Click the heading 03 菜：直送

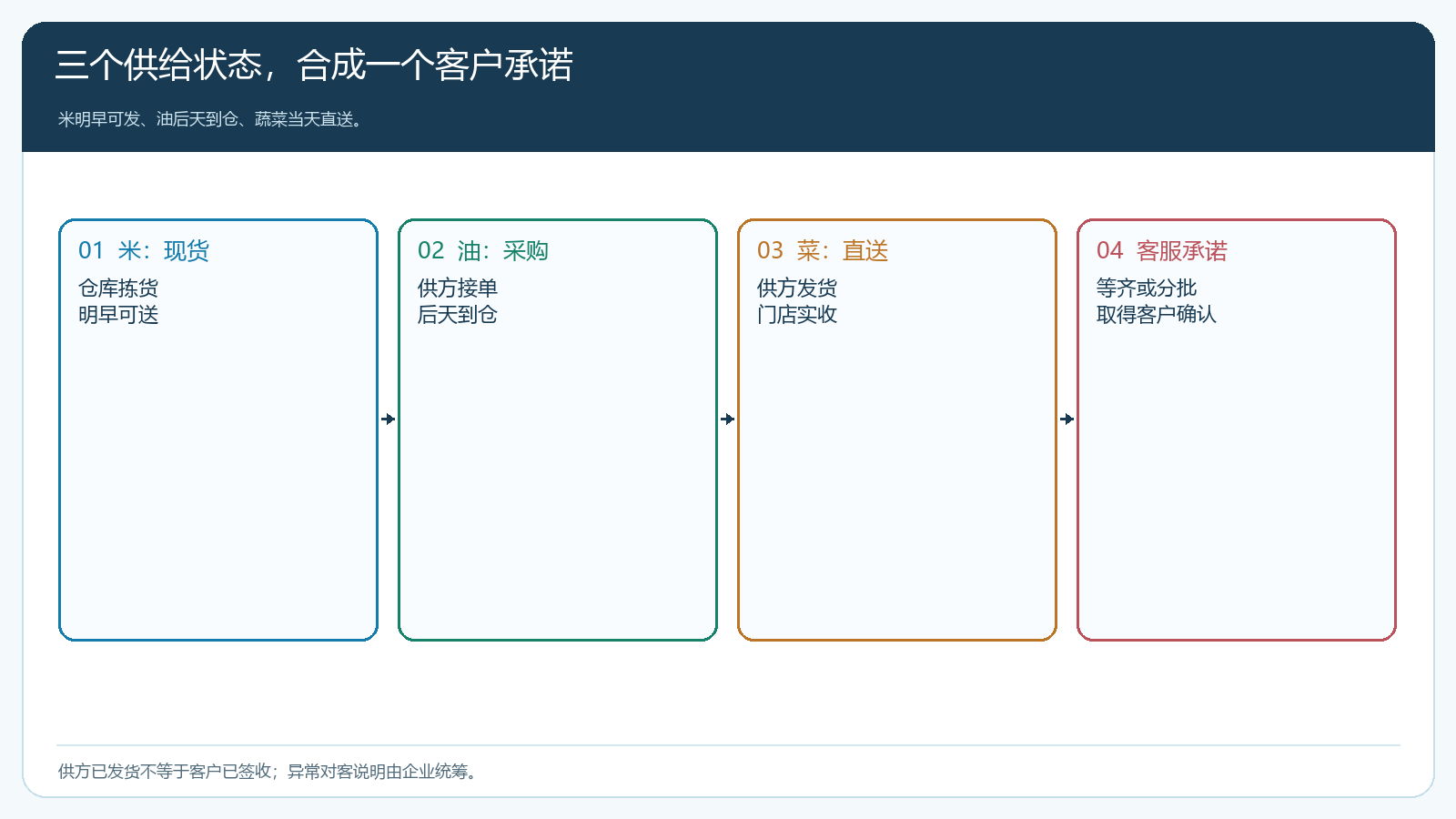[823, 251]
